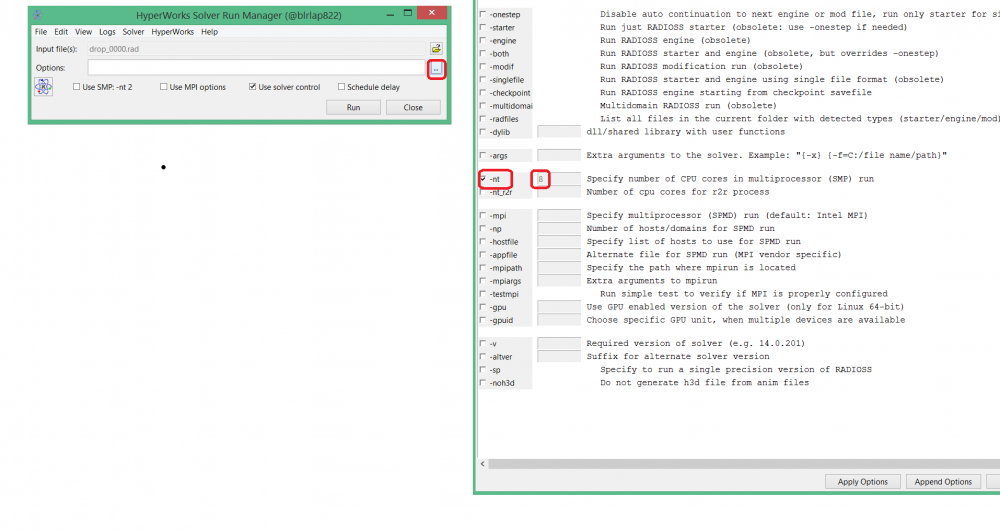Click the browse input file folder icon

pyautogui.click(x=436, y=48)
